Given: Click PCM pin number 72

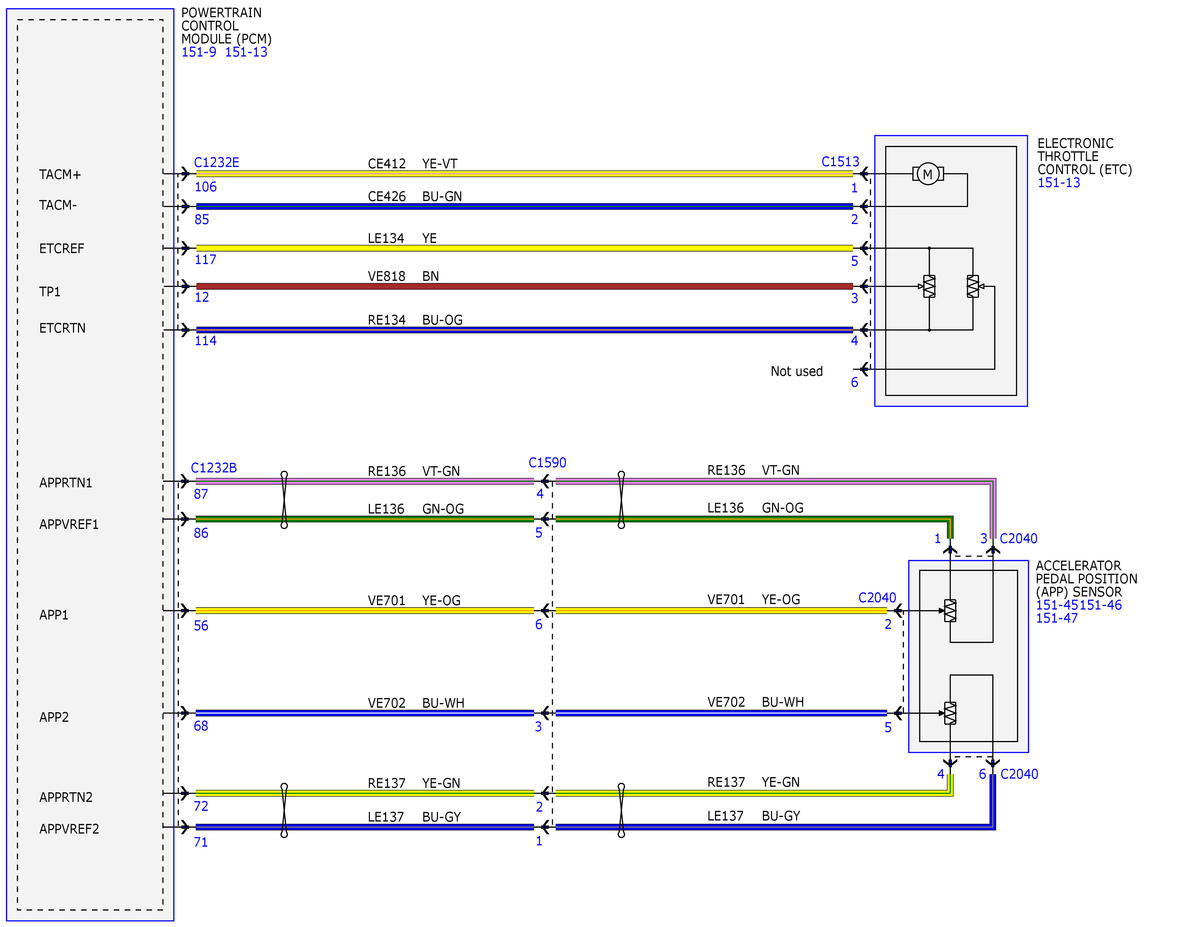Looking at the screenshot, I should point(201,806).
